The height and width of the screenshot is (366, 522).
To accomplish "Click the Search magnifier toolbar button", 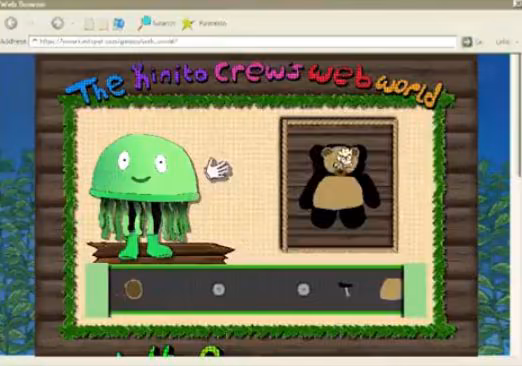I will 156,23.
